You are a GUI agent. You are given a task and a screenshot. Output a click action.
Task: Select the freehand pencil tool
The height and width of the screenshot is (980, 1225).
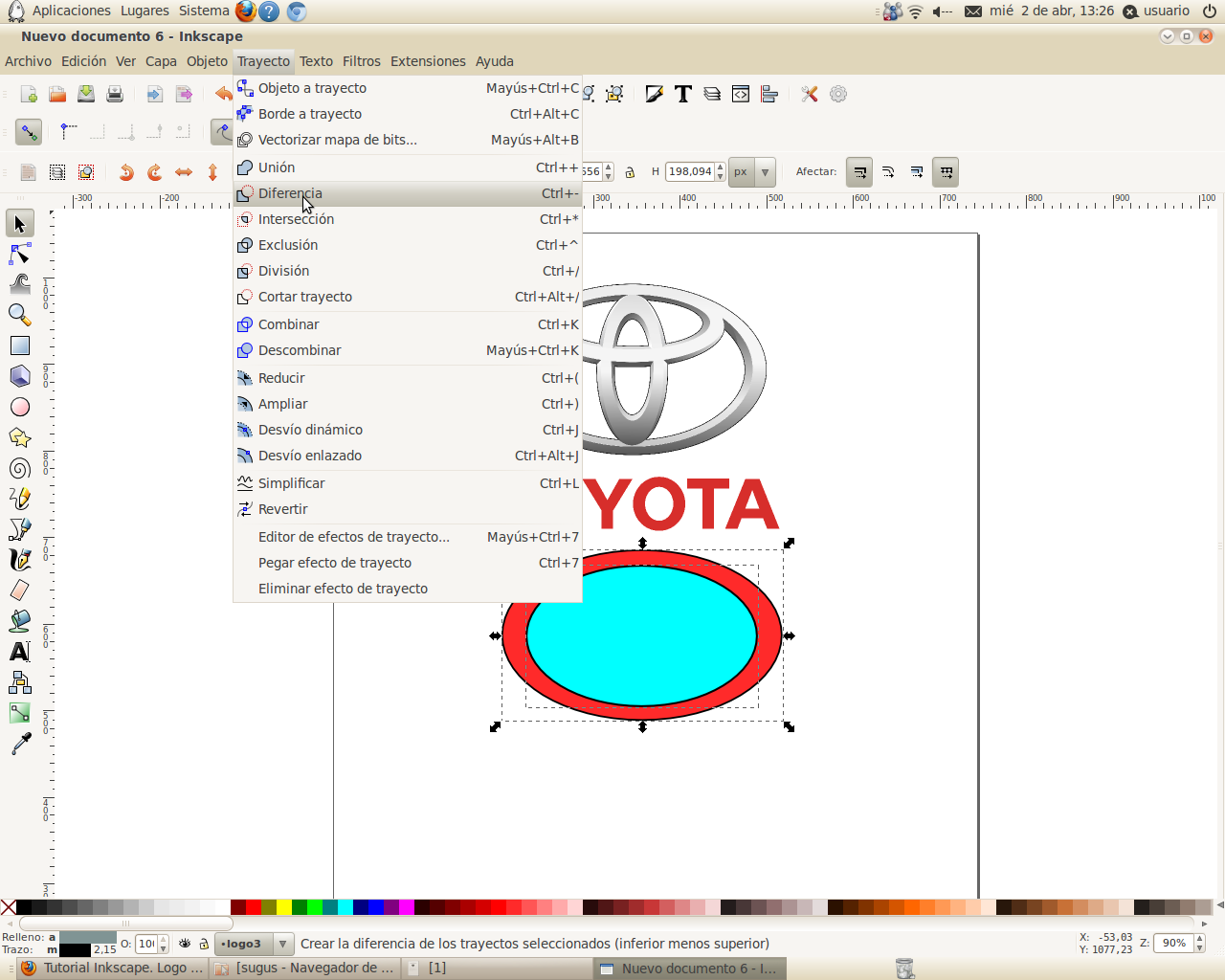(x=19, y=499)
